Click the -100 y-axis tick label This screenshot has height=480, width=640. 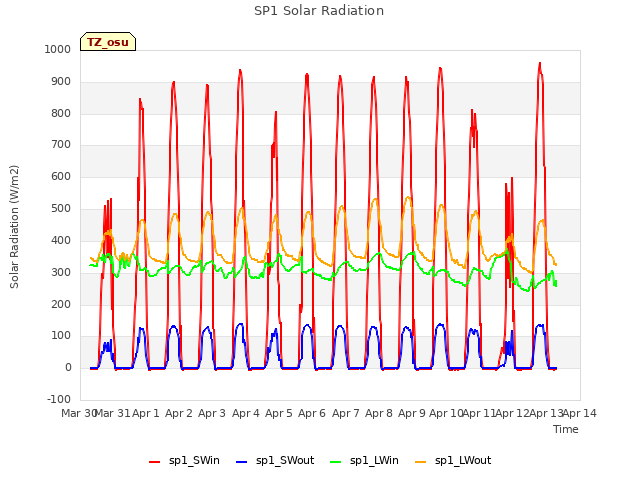[59, 399]
